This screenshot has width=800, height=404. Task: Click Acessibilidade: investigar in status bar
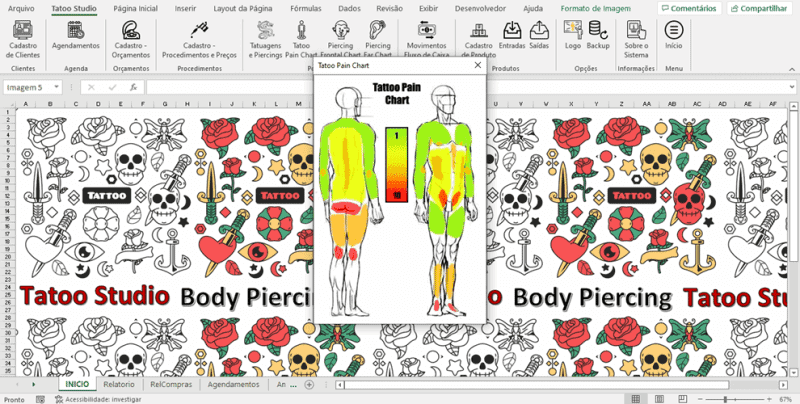coord(98,399)
